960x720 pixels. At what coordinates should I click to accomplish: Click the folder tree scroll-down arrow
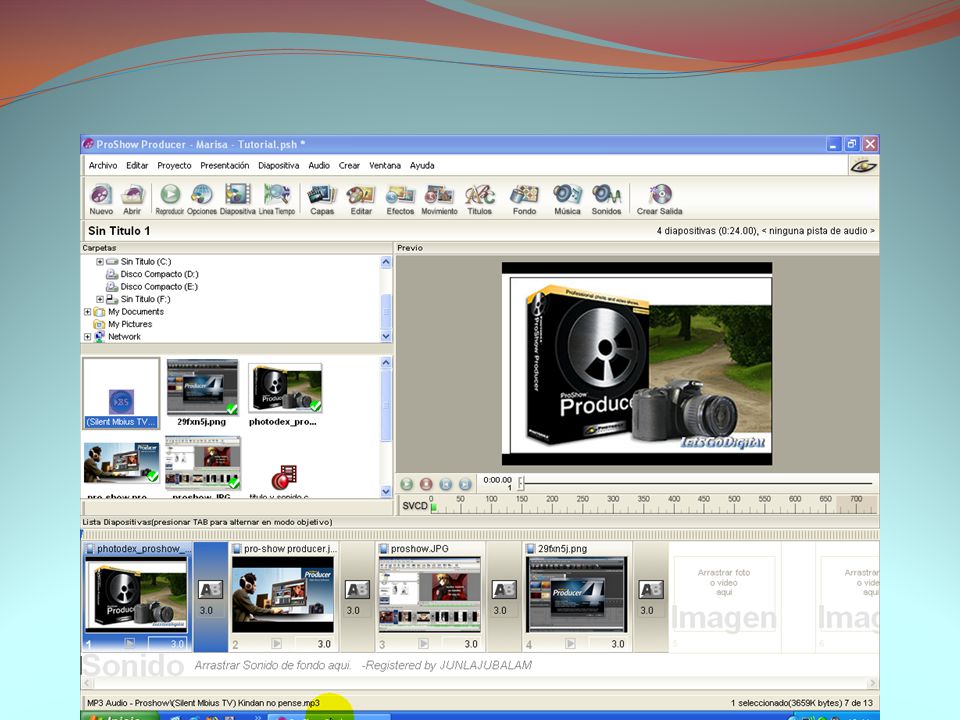point(386,336)
